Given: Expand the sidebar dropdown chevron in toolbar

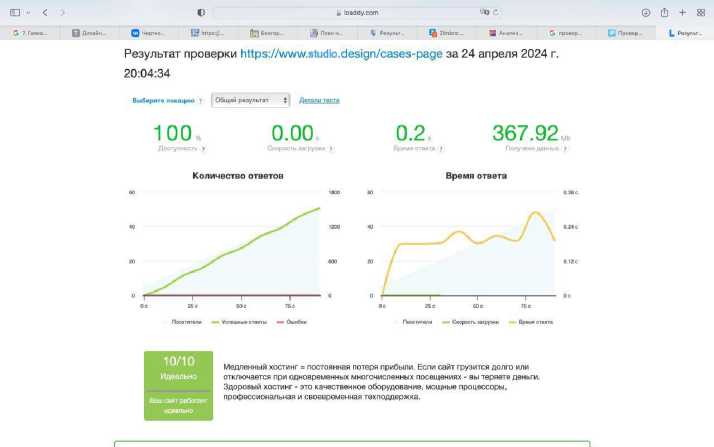Looking at the screenshot, I should click(27, 12).
